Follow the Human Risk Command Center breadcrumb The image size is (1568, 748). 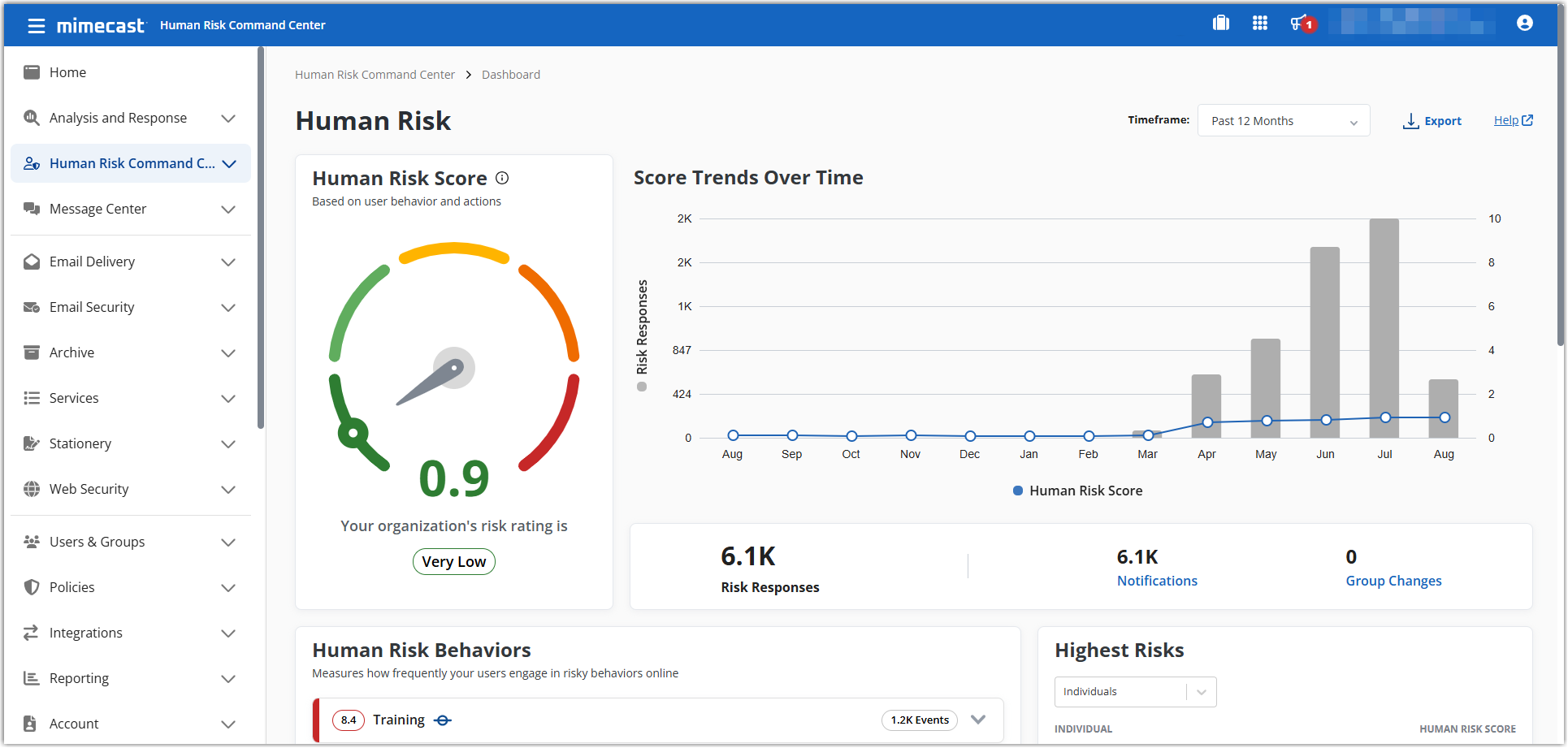[x=375, y=74]
